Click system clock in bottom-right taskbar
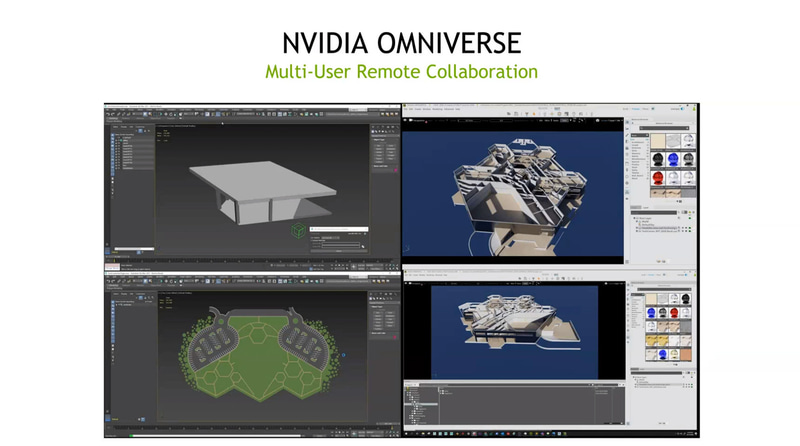Screen dimensions: 800x446 coord(688,434)
